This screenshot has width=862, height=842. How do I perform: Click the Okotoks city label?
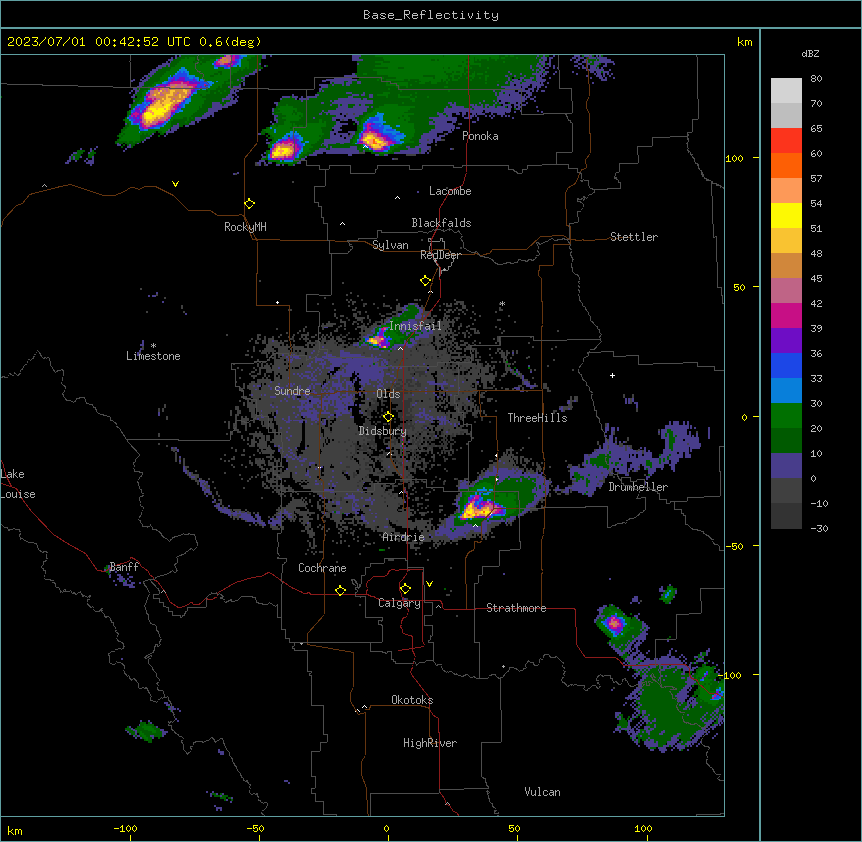click(x=412, y=700)
